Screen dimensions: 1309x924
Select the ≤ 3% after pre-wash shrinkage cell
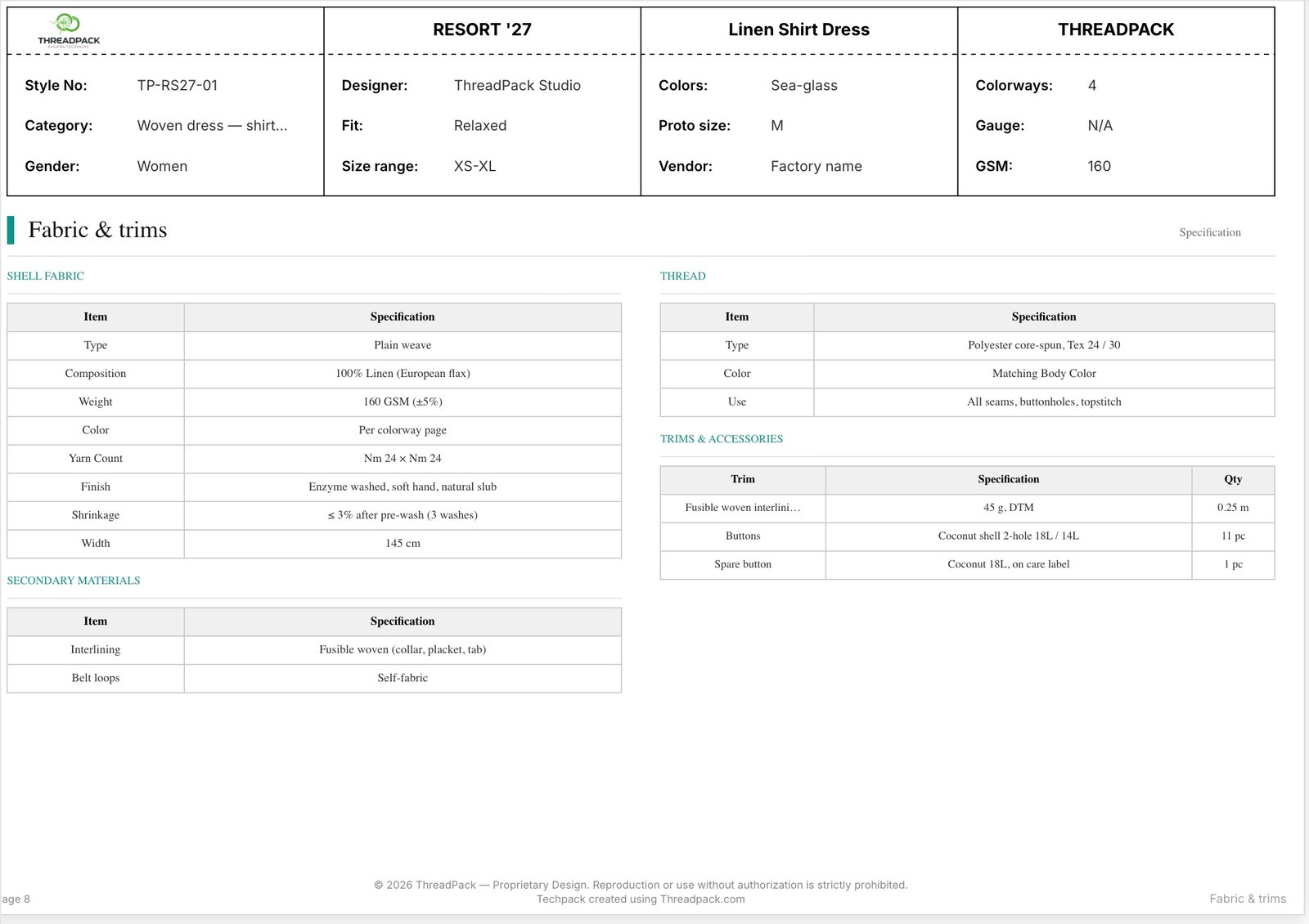[403, 515]
